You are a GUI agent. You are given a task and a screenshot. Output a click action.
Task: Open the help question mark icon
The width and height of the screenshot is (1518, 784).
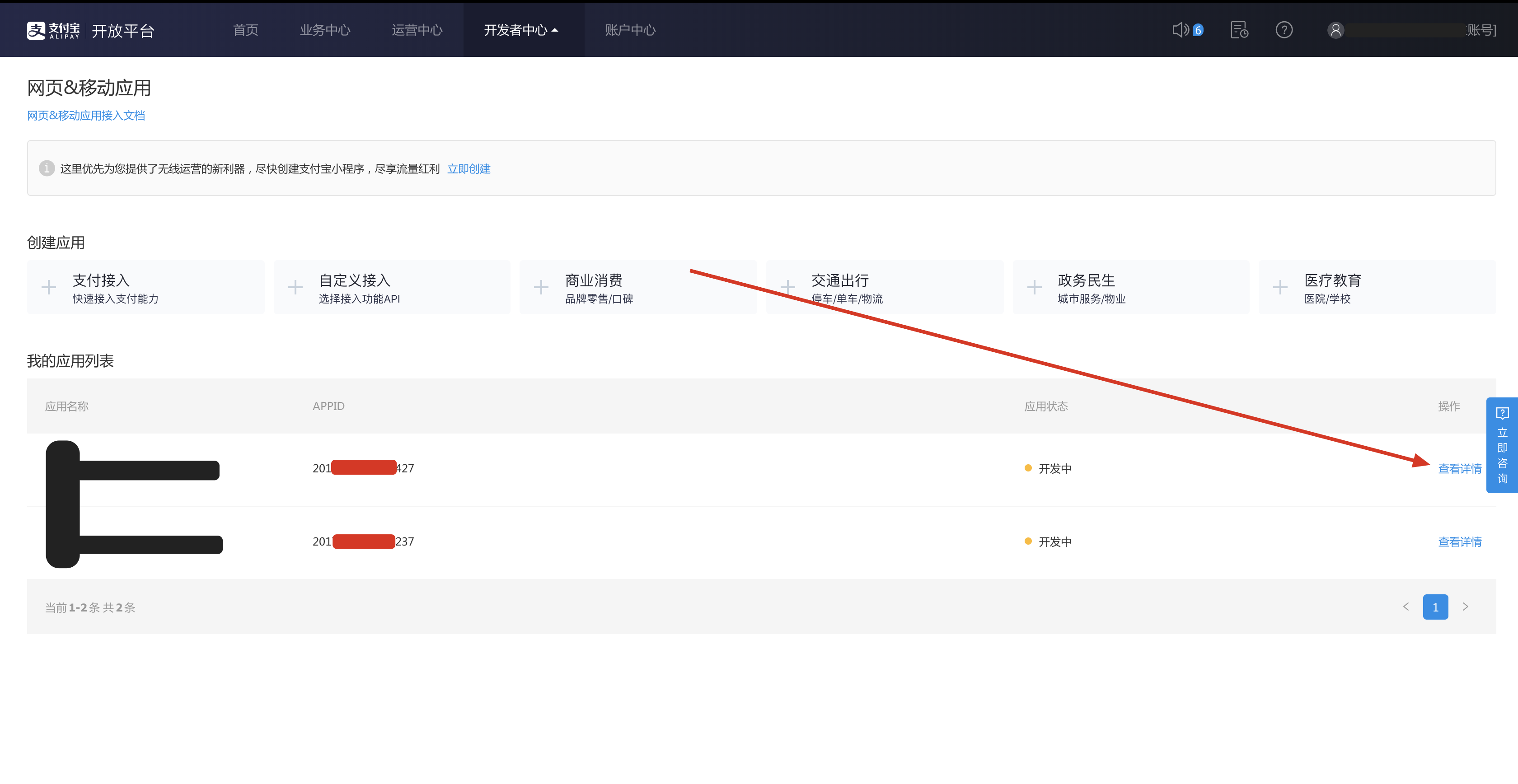pos(1284,30)
